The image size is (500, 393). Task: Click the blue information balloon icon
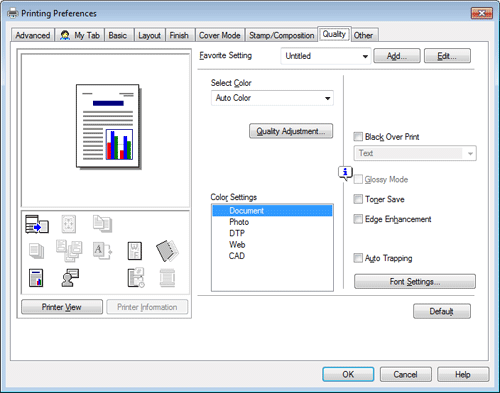tap(345, 173)
